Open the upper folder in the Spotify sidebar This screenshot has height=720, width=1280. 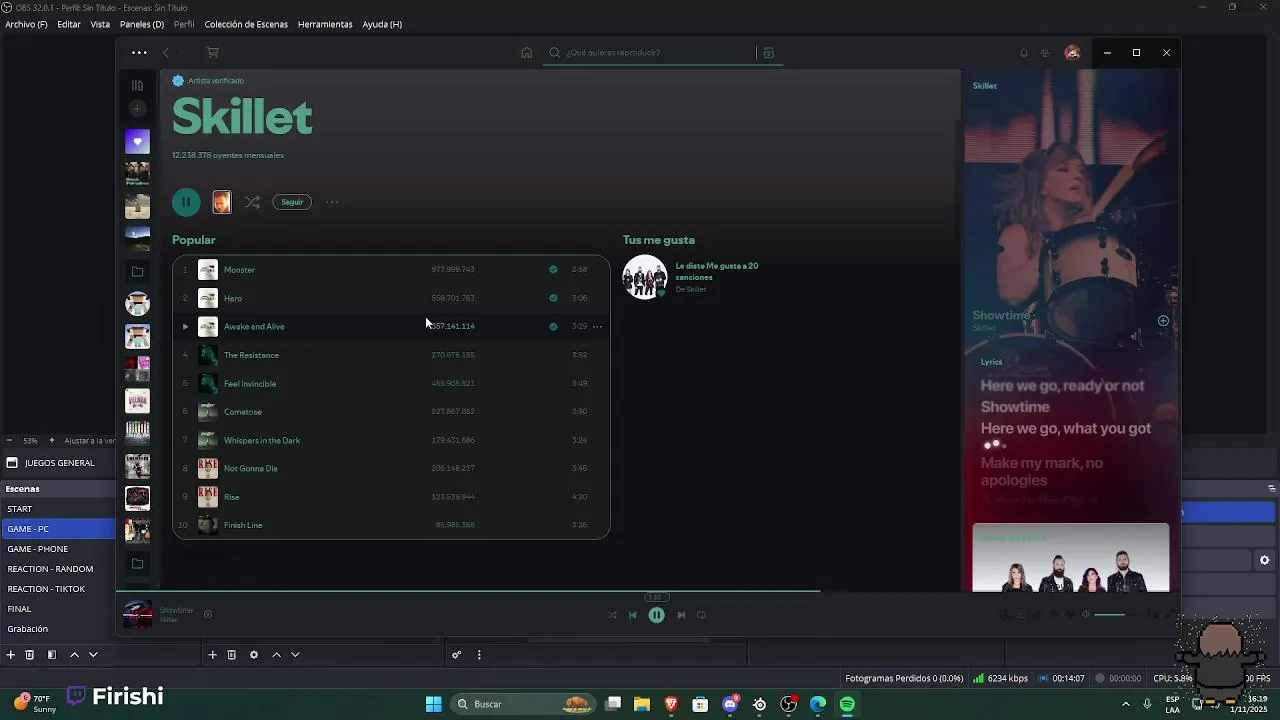point(137,271)
